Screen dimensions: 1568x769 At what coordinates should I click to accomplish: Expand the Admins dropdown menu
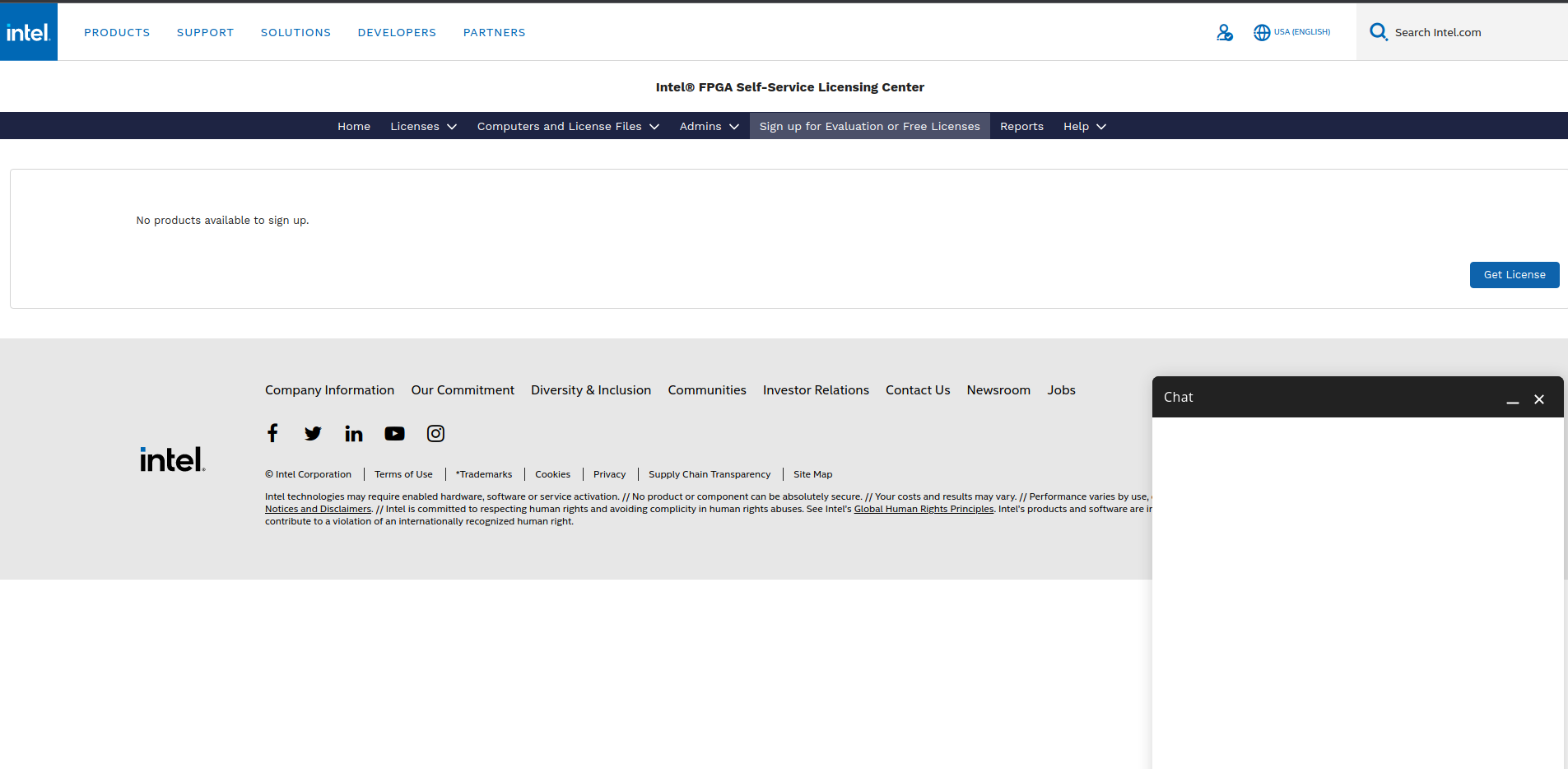coord(710,126)
